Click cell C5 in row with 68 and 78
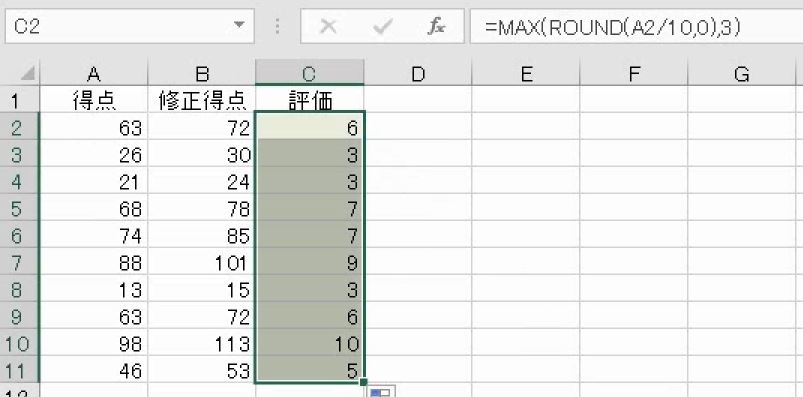The image size is (803, 397). click(310, 208)
